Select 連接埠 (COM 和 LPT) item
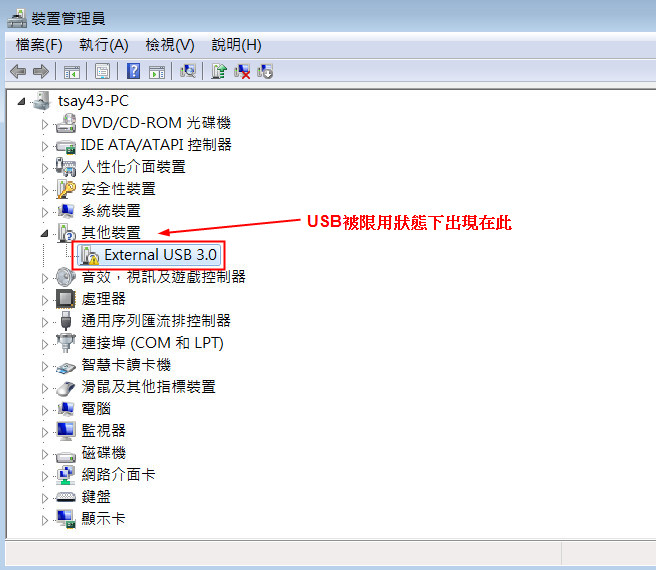This screenshot has height=570, width=656. [152, 343]
